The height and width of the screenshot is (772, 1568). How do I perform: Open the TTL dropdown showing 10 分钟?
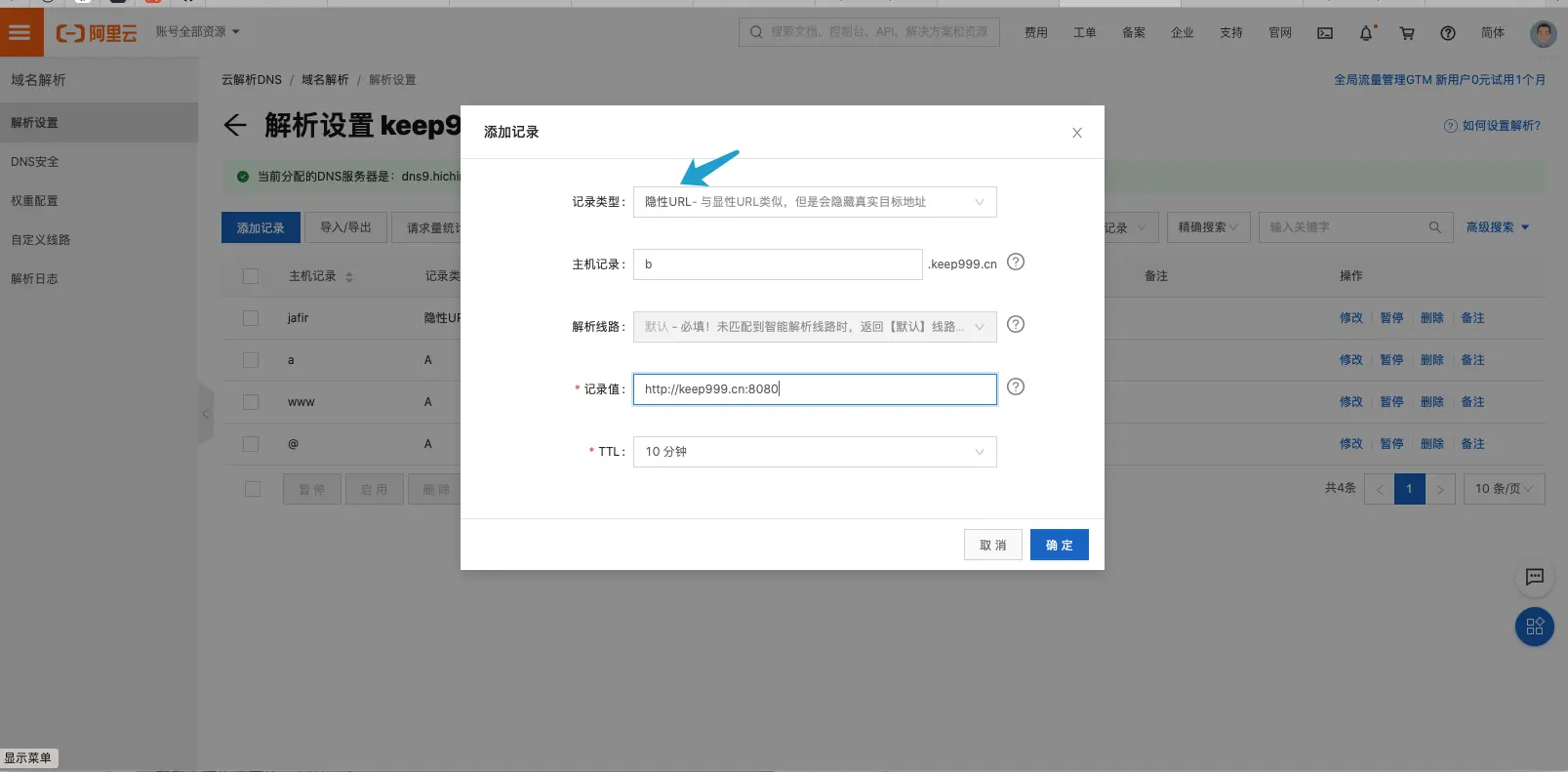point(815,452)
